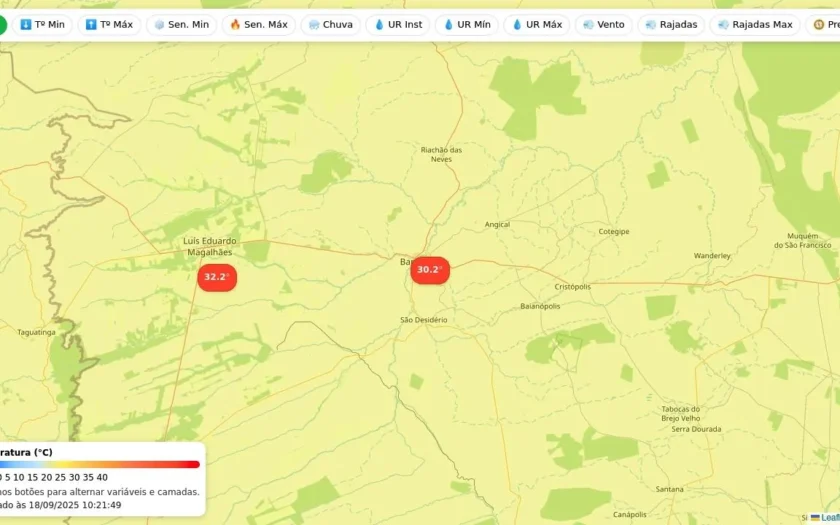Click the Luís Eduardo Magalhães map label
This screenshot has width=840, height=525.
coord(209,246)
